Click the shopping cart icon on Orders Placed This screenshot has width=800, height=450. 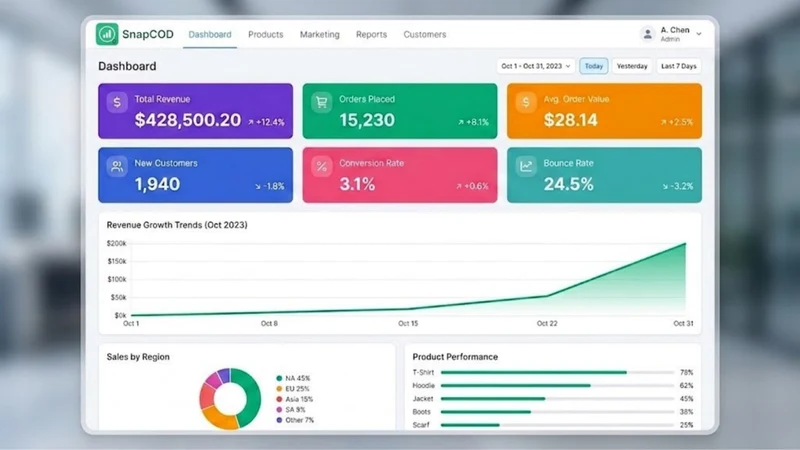click(x=321, y=102)
